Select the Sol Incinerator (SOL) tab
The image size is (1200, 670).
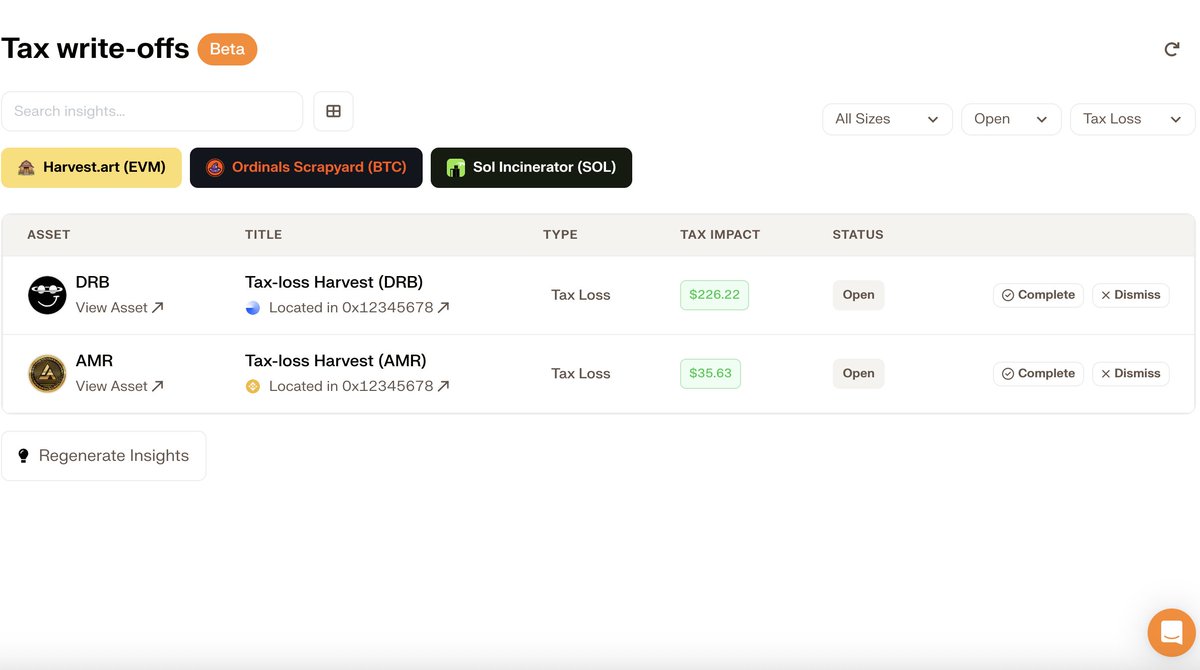[531, 168]
